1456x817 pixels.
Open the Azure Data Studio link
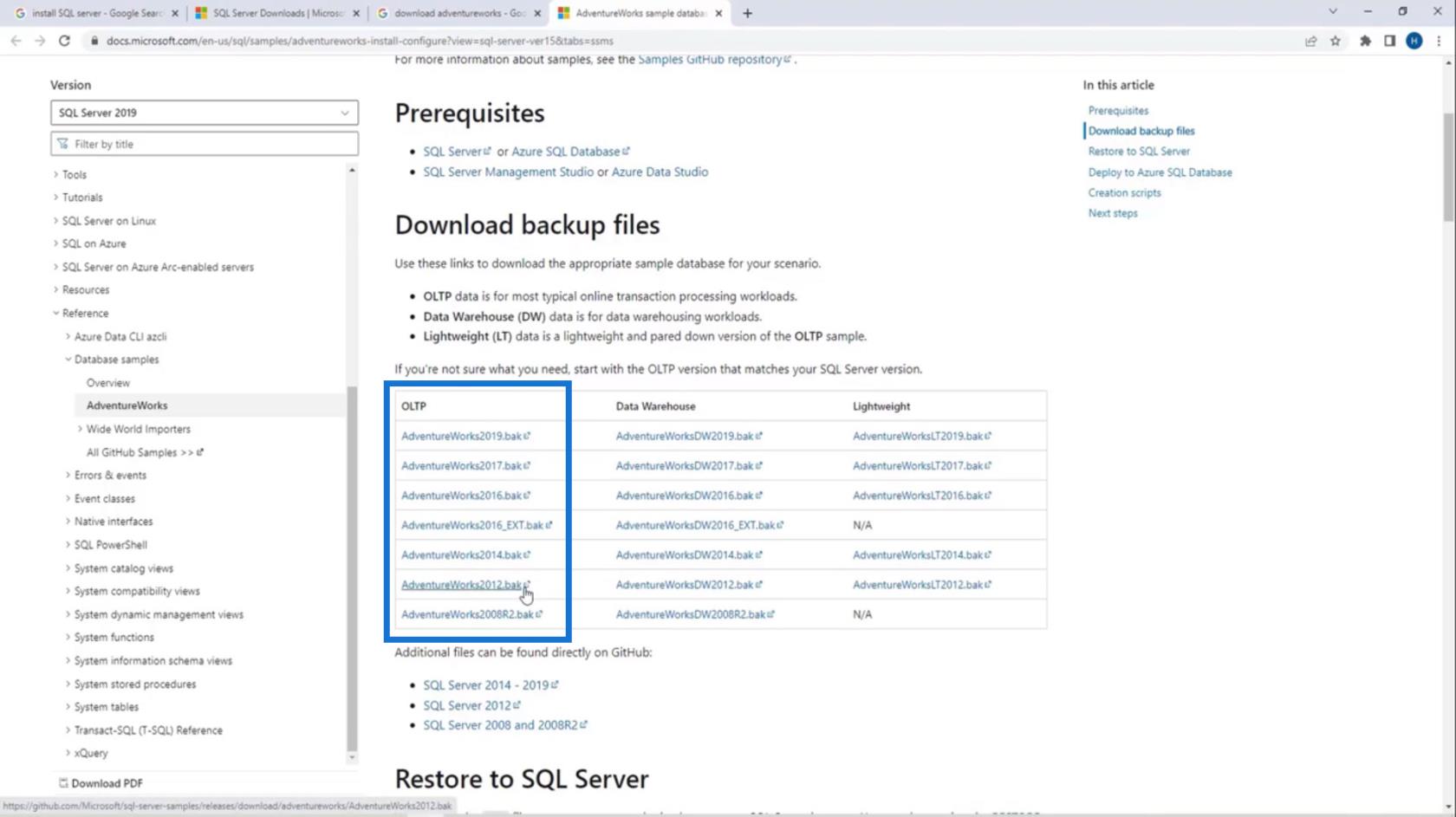pyautogui.click(x=660, y=172)
